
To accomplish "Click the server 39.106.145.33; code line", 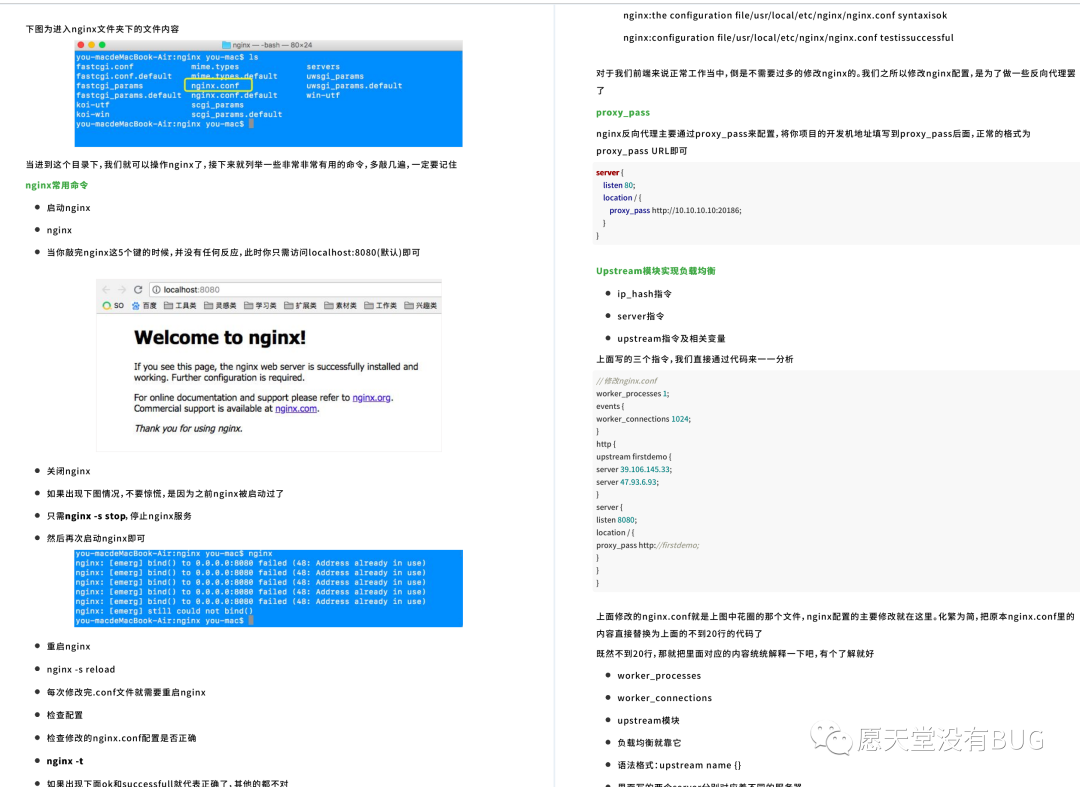I will pos(634,470).
